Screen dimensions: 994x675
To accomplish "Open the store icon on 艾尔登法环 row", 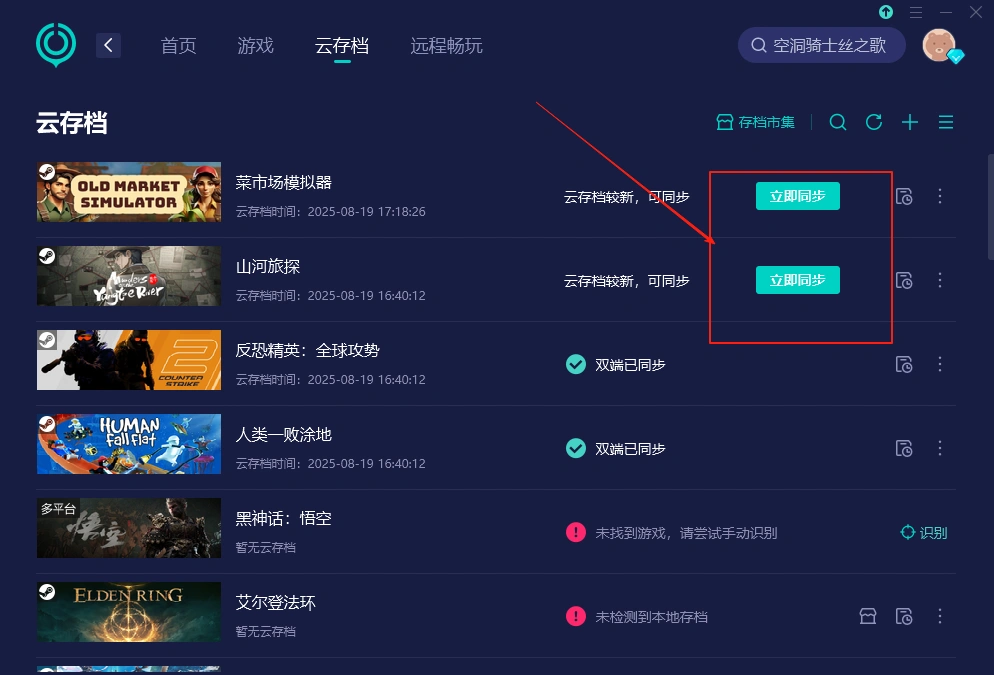I will pos(867,617).
